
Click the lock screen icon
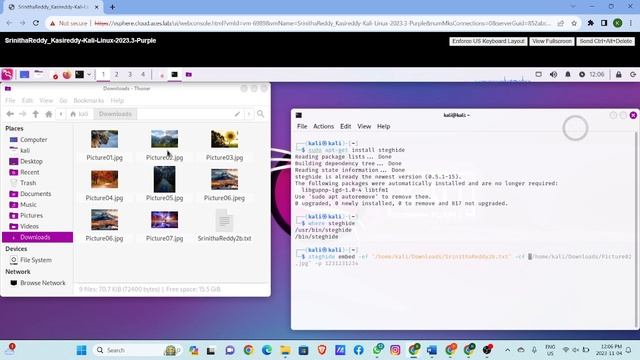point(619,74)
